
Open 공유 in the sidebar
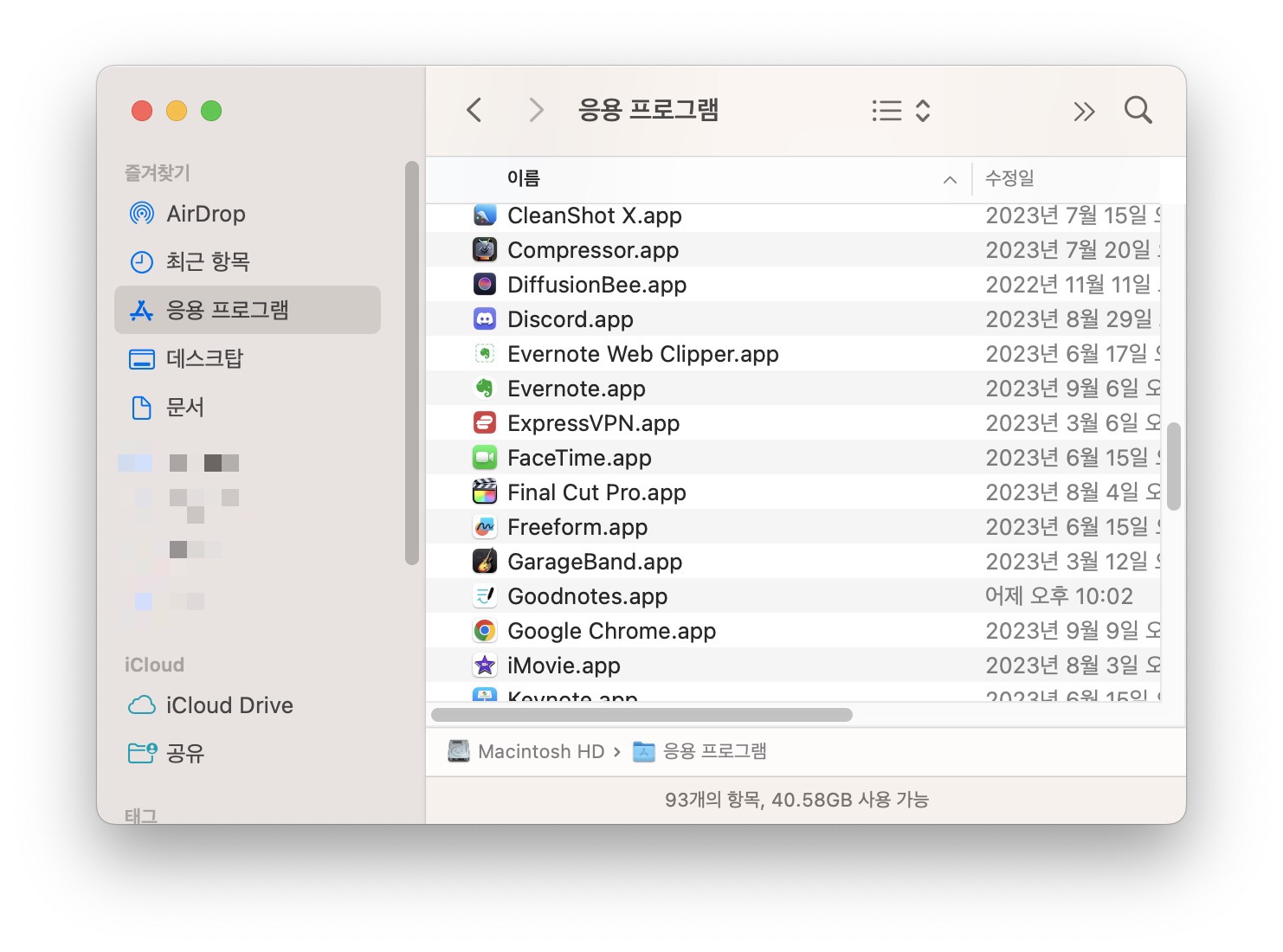(x=248, y=753)
